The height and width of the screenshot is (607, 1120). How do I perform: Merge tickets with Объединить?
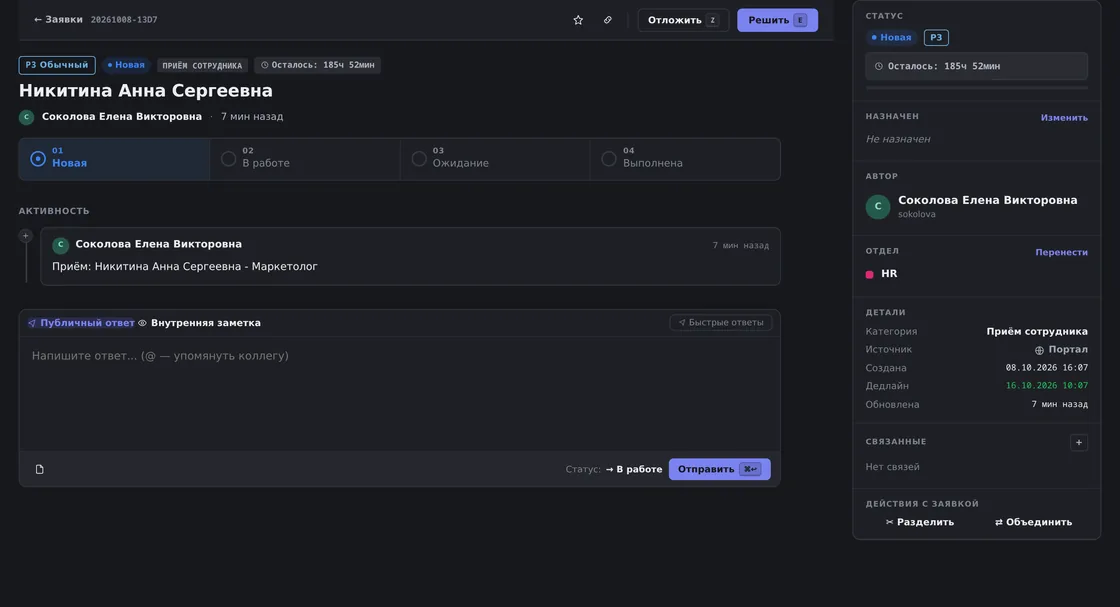coord(1034,522)
